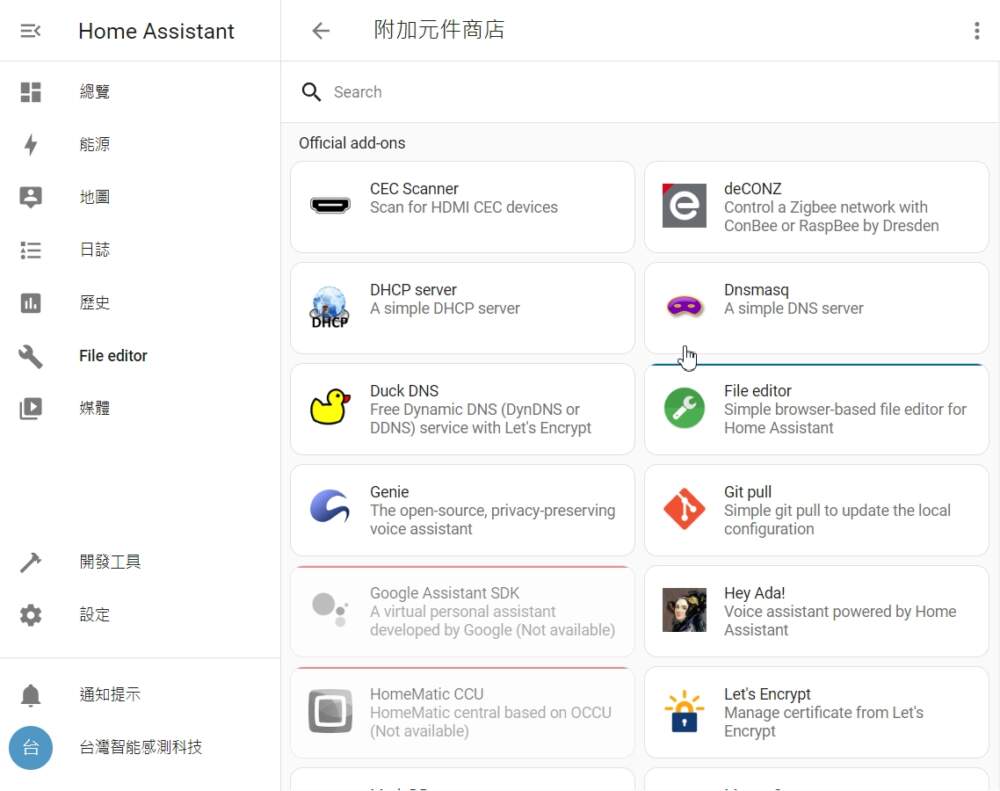1000x791 pixels.
Task: Click the 設定 settings gear icon
Action: click(31, 615)
